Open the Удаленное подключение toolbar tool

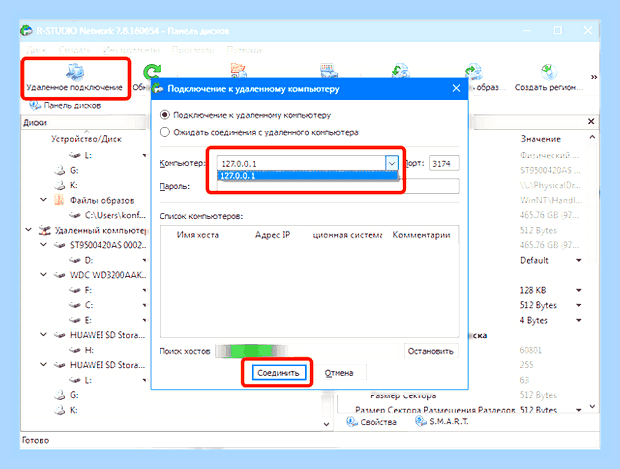(x=74, y=78)
